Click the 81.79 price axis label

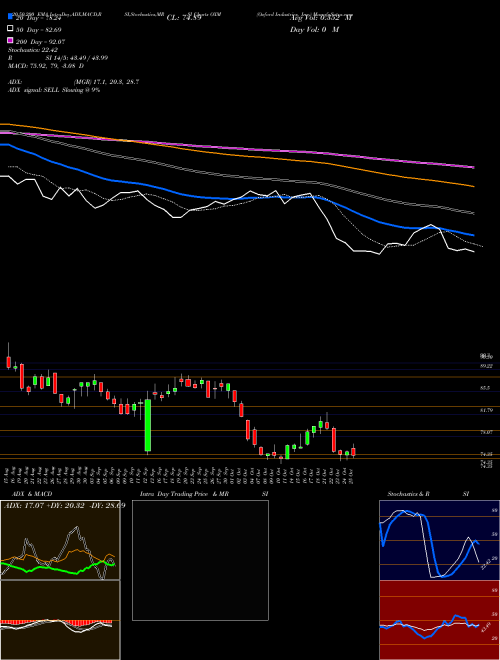point(487,410)
